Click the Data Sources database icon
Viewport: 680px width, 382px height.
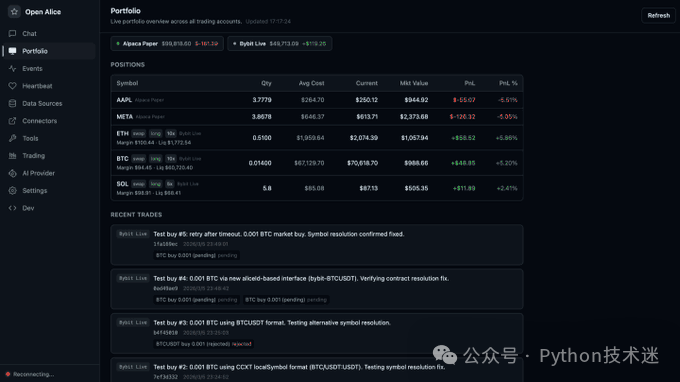[x=13, y=103]
